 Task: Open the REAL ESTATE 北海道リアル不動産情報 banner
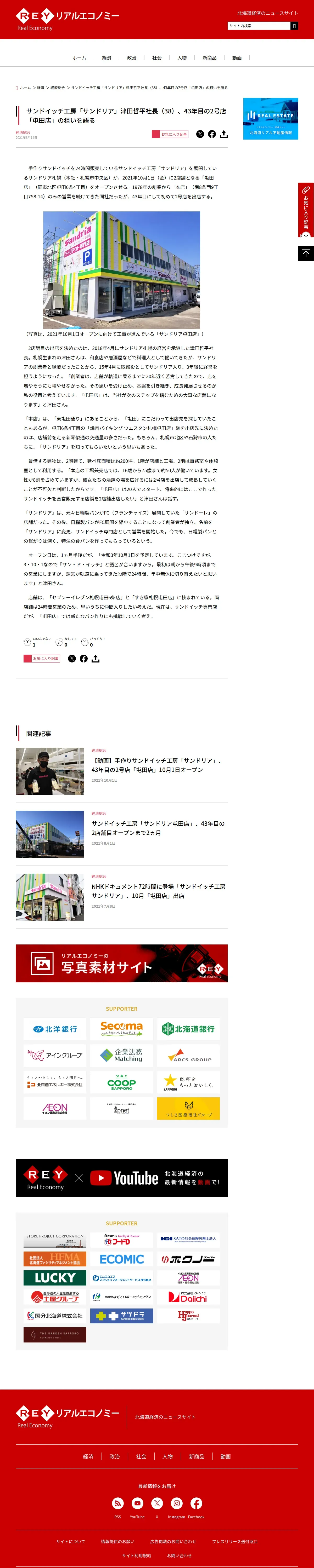271,119
